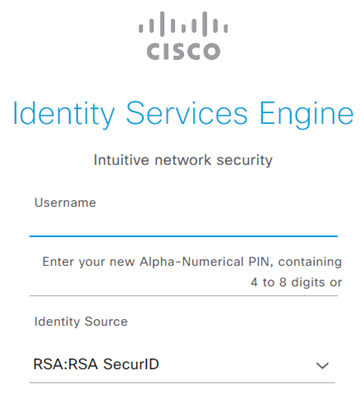Click the CISCO wordmark text
Image resolution: width=364 pixels, height=393 pixels.
[183, 52]
